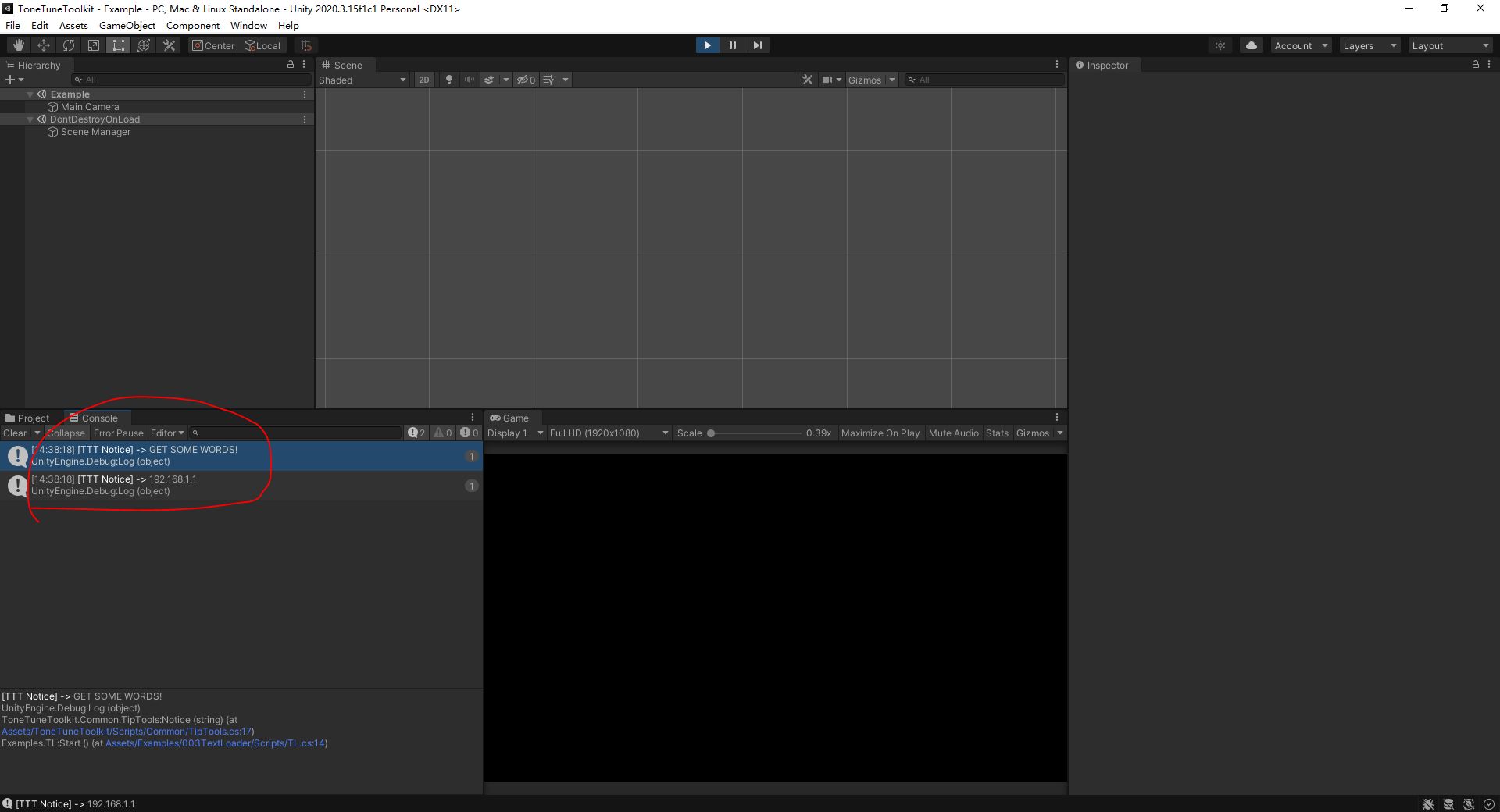
Task: Open the Example scene options menu
Action: pyautogui.click(x=305, y=94)
